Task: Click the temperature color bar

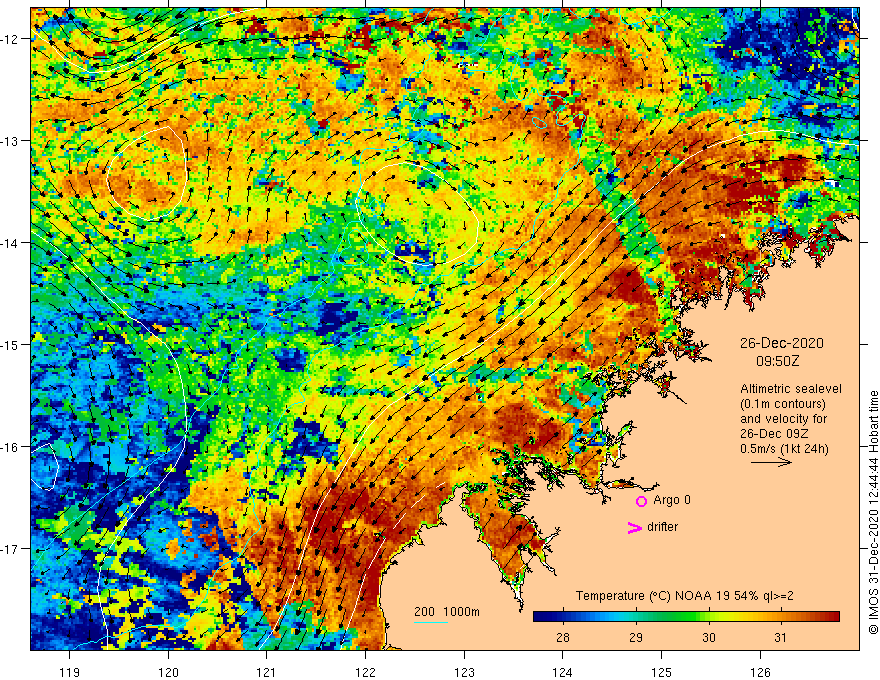Action: tap(686, 617)
